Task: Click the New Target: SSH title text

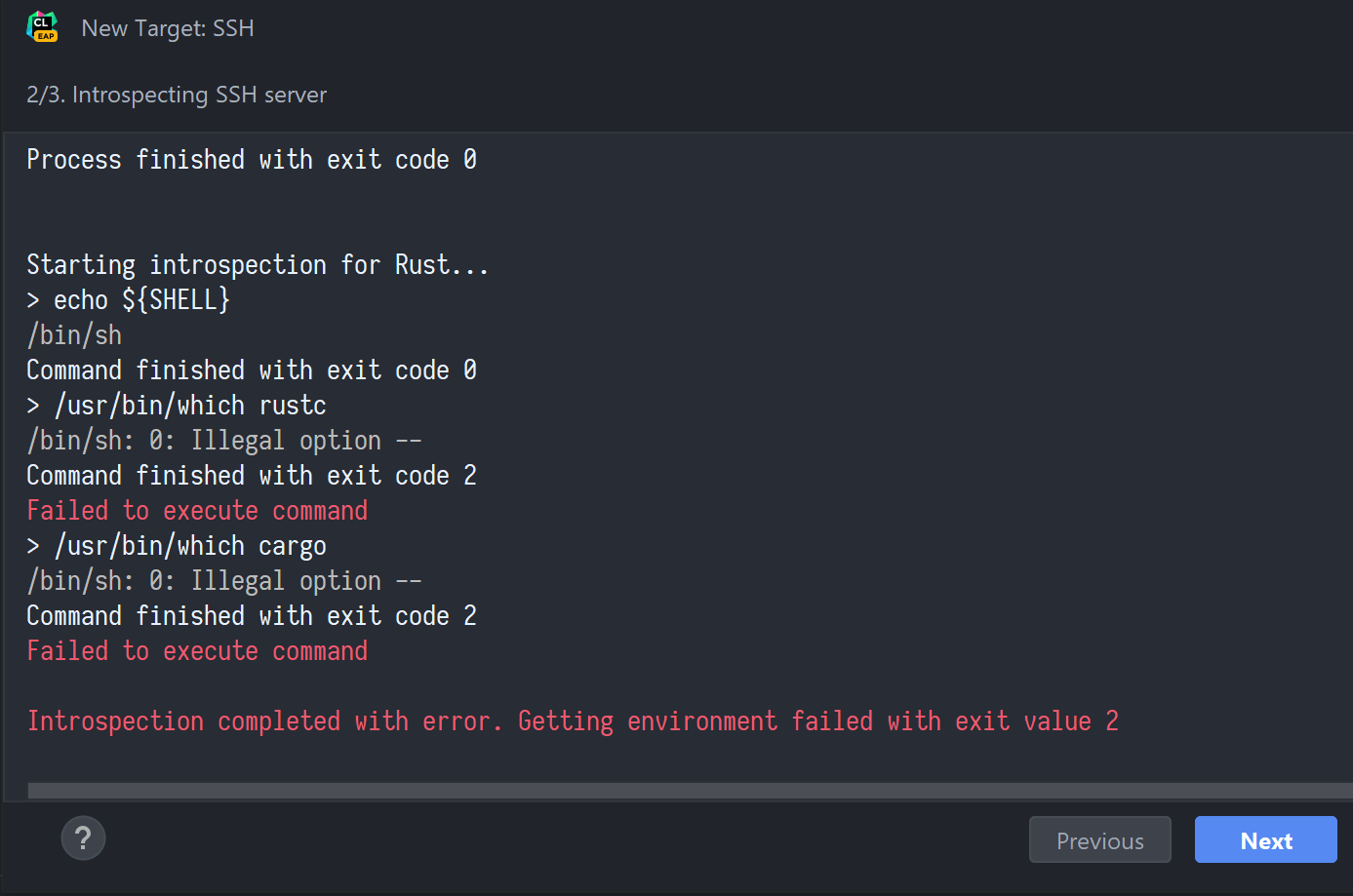Action: coord(168,28)
